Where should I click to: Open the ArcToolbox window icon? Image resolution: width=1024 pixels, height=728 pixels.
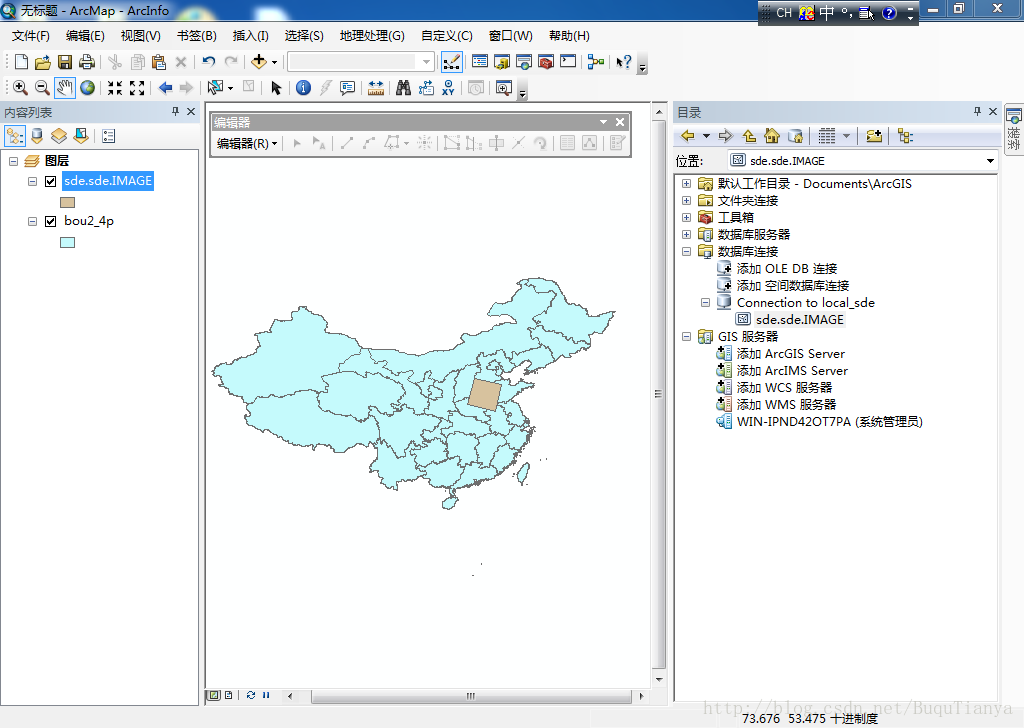(546, 62)
